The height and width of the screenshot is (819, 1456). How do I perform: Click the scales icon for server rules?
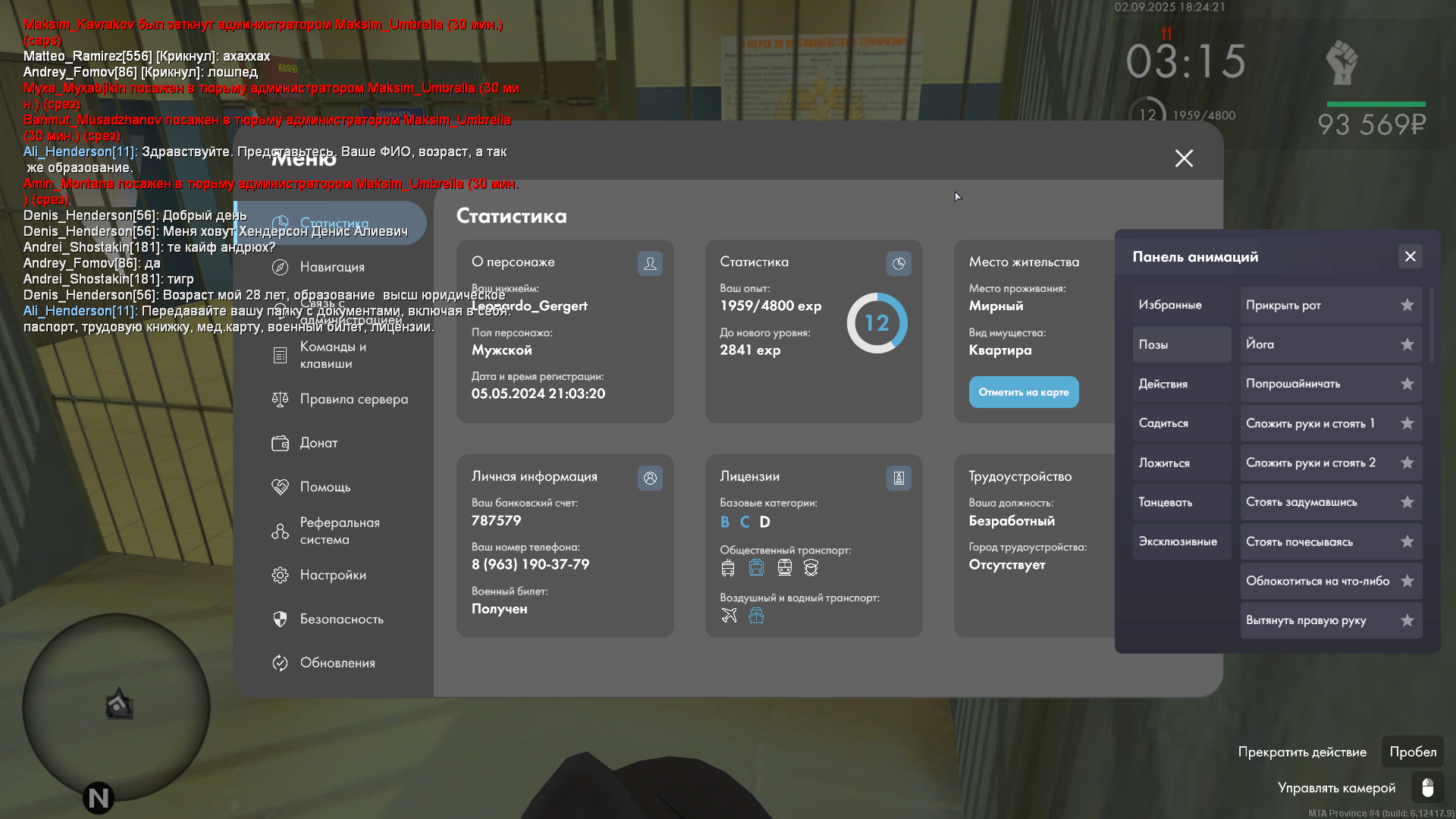280,399
